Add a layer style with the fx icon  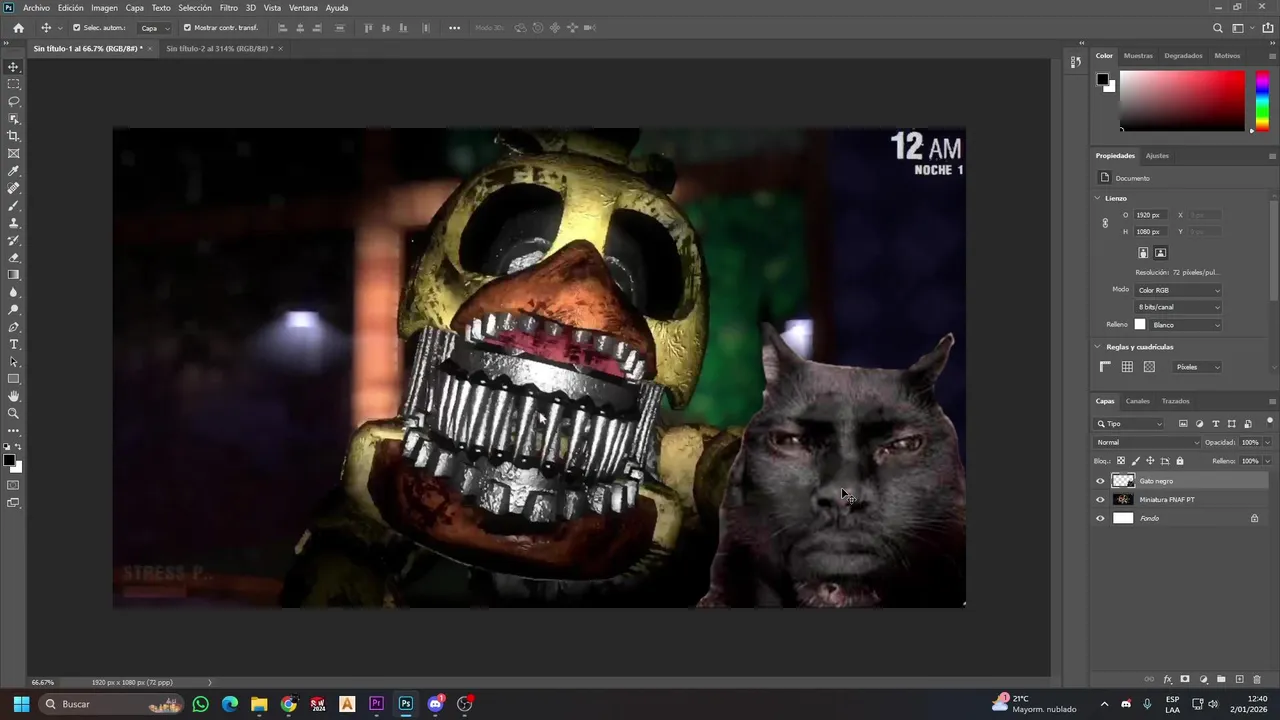pyautogui.click(x=1167, y=680)
